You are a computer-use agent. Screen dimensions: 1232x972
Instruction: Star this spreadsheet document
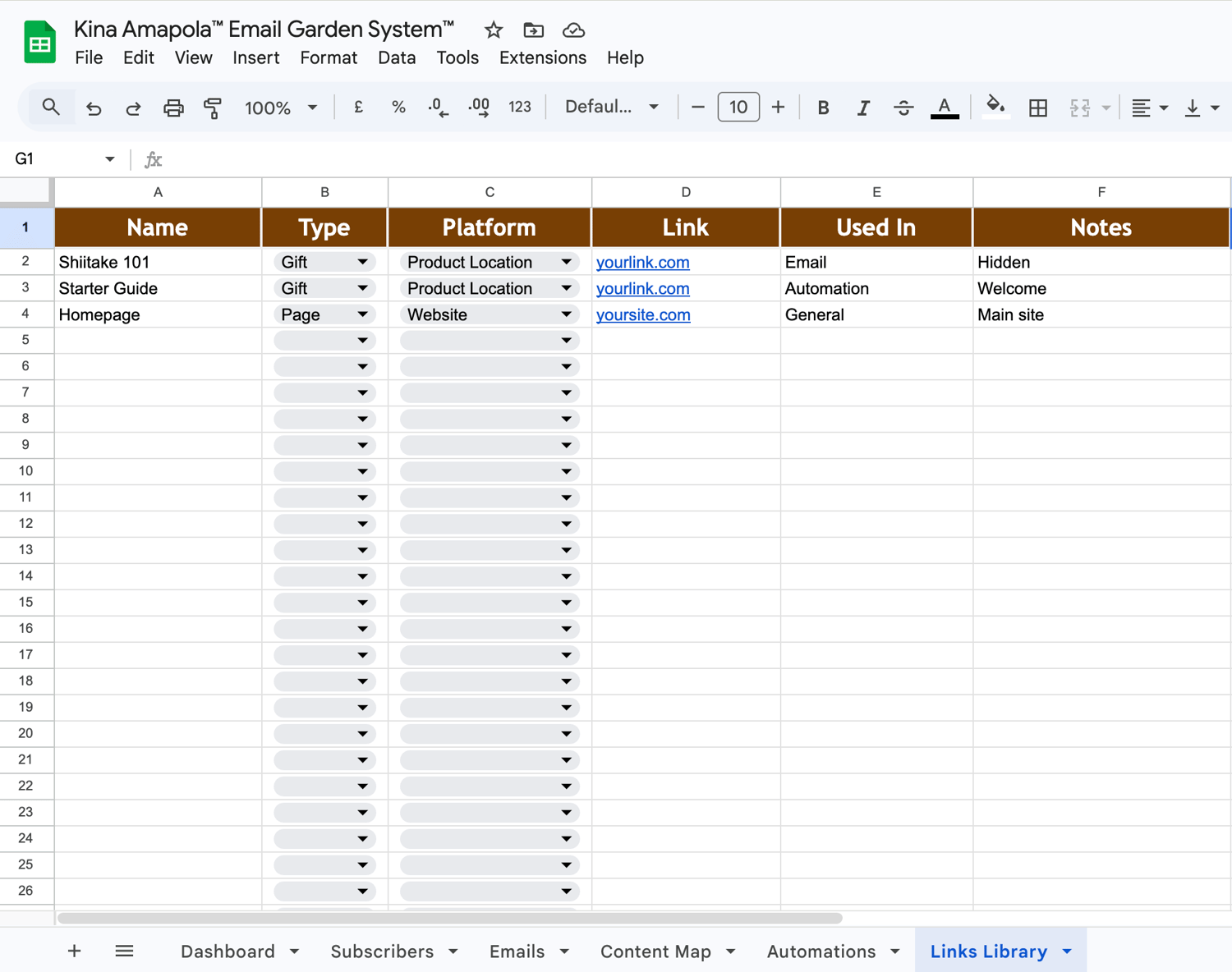[494, 30]
